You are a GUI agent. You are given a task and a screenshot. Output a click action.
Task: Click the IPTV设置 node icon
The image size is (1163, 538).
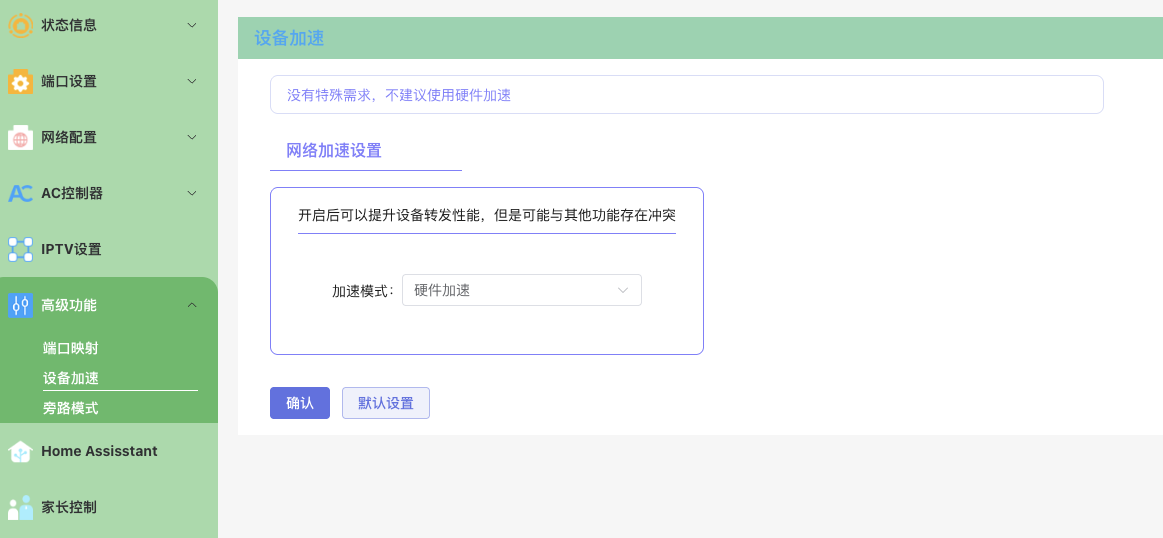[x=20, y=249]
